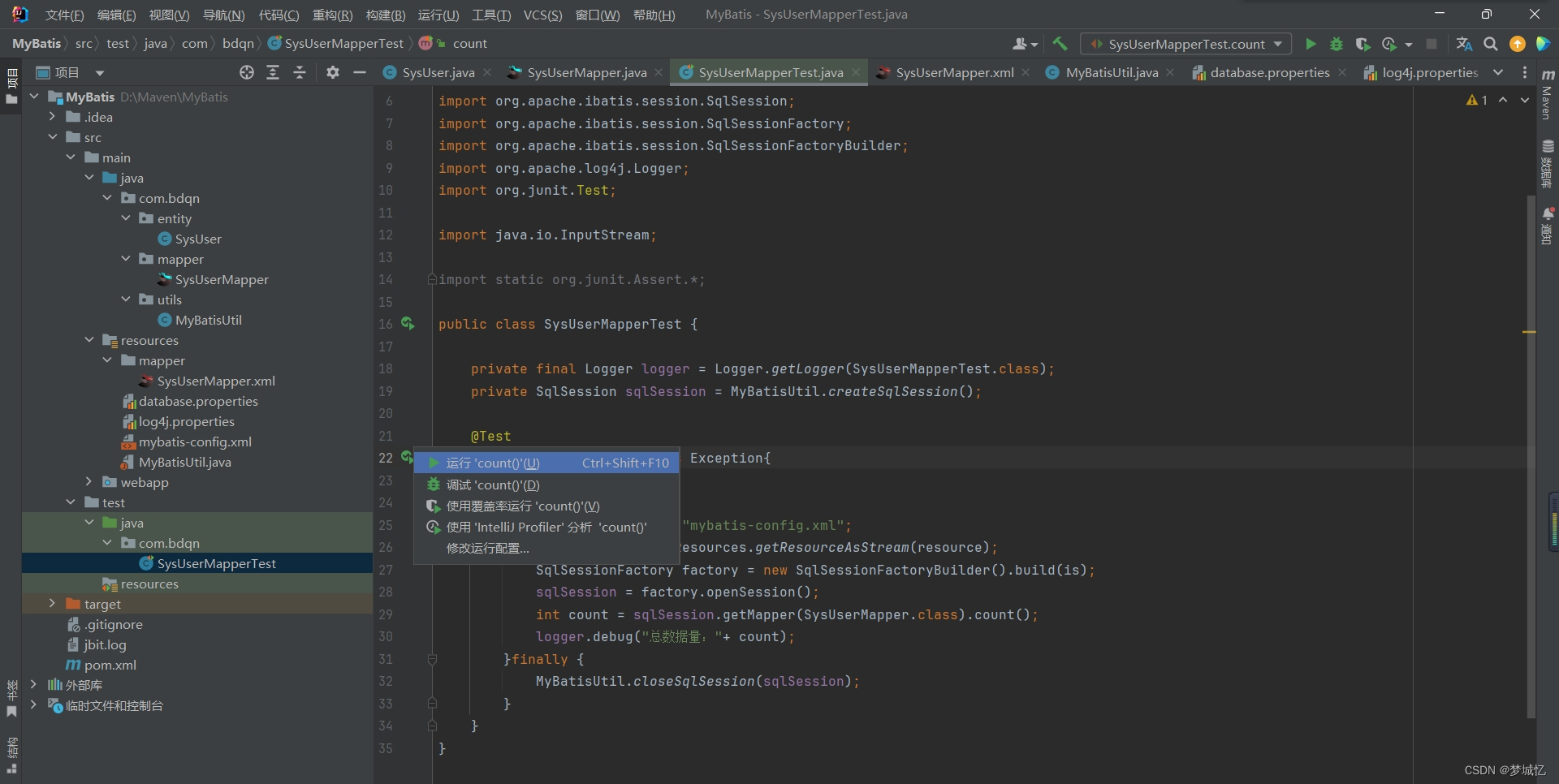Open project panel gear settings icon

(333, 72)
